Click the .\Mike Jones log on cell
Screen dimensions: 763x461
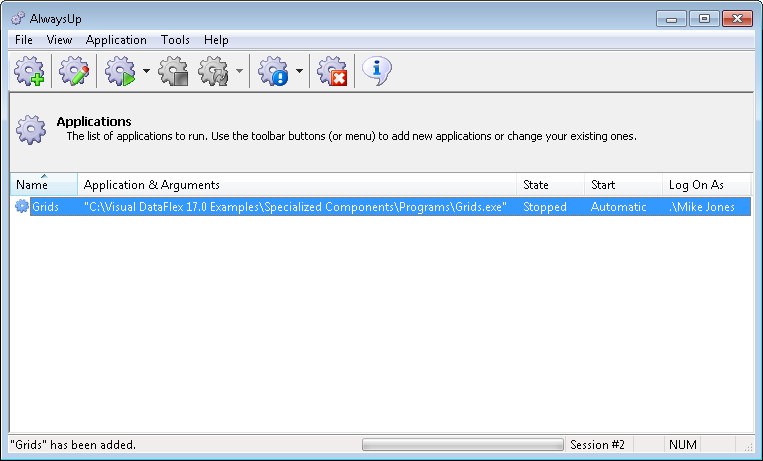pos(702,207)
